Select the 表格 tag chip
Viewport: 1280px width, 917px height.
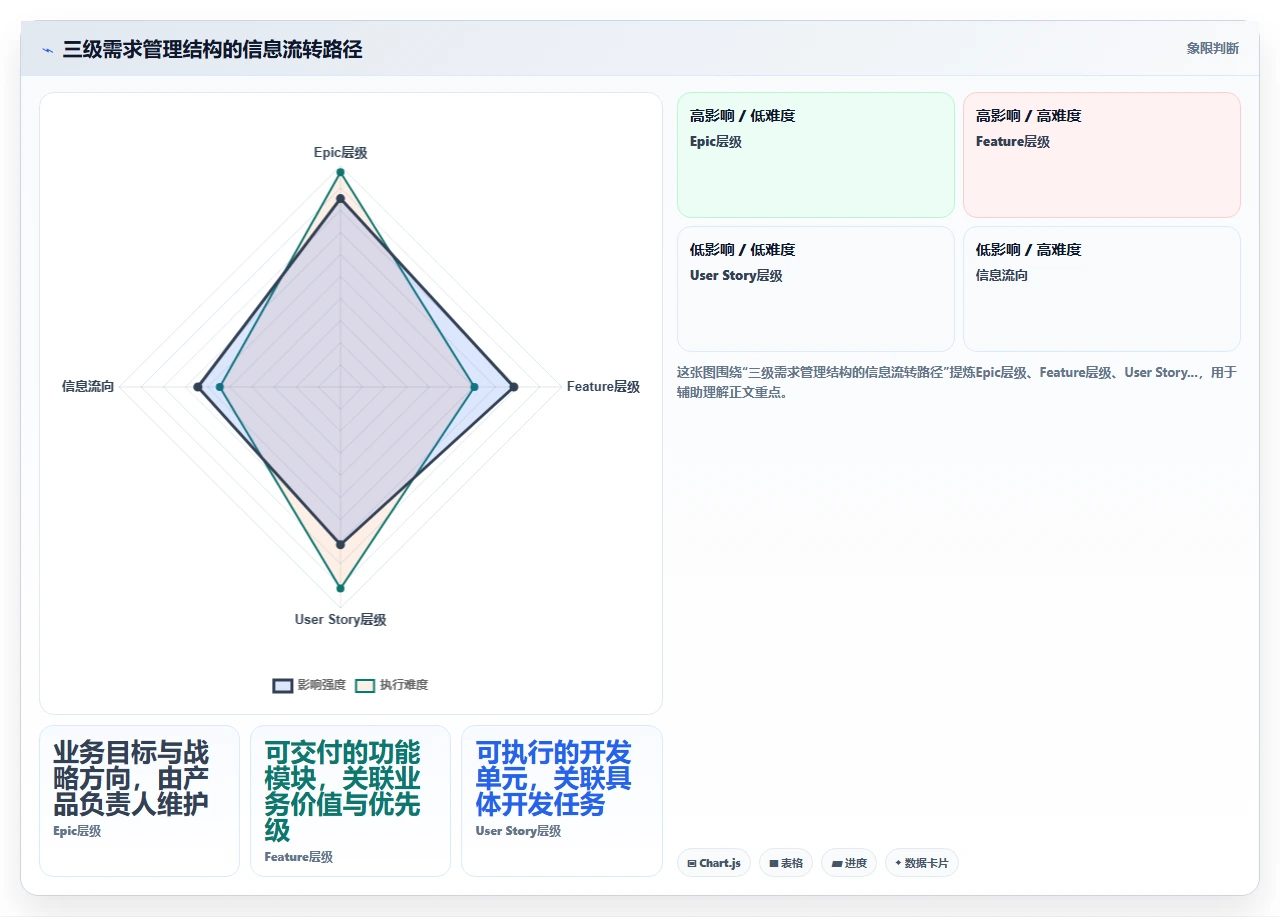click(x=786, y=863)
